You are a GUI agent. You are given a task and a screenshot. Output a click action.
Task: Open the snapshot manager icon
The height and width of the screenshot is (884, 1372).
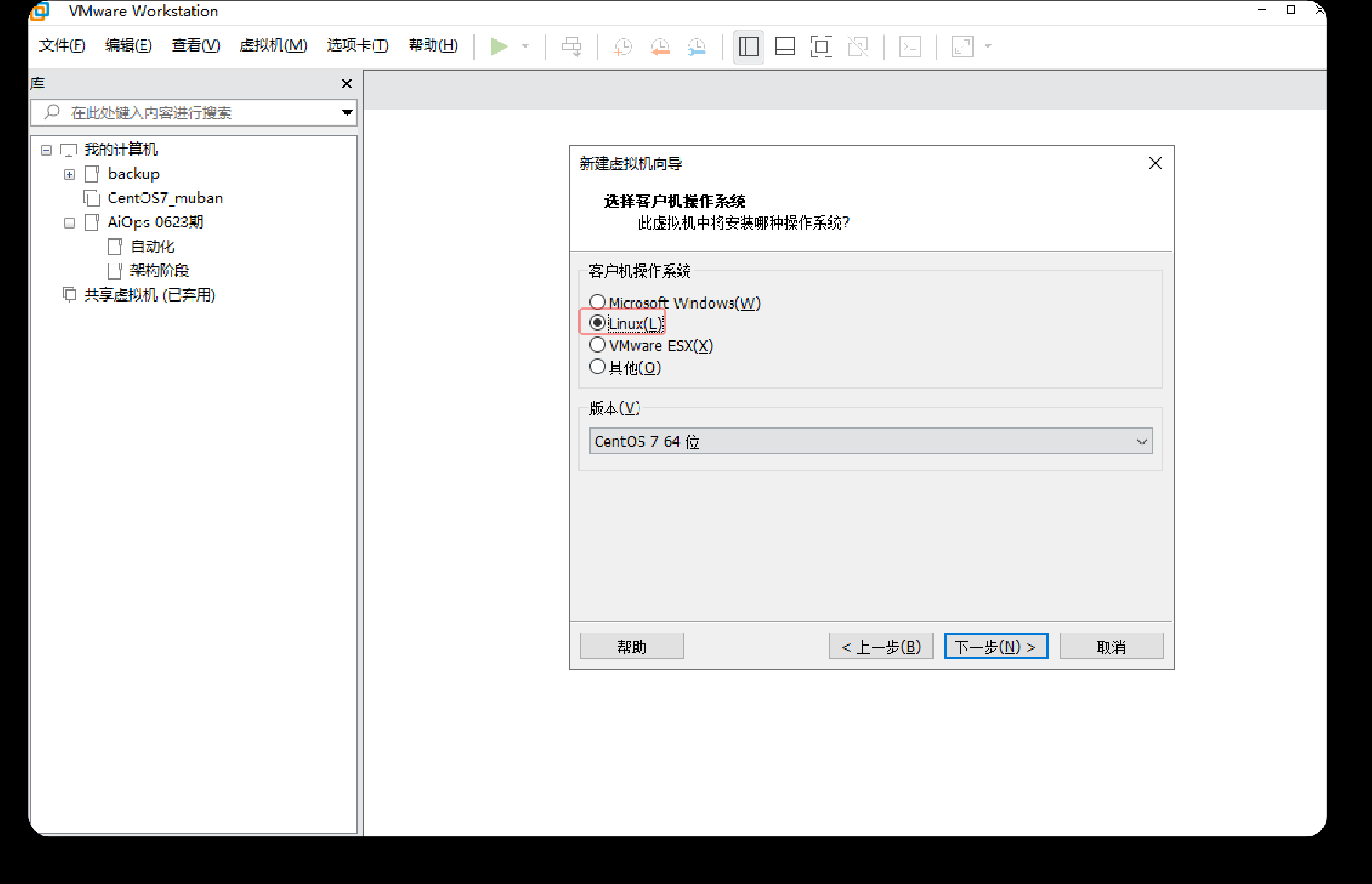click(697, 46)
